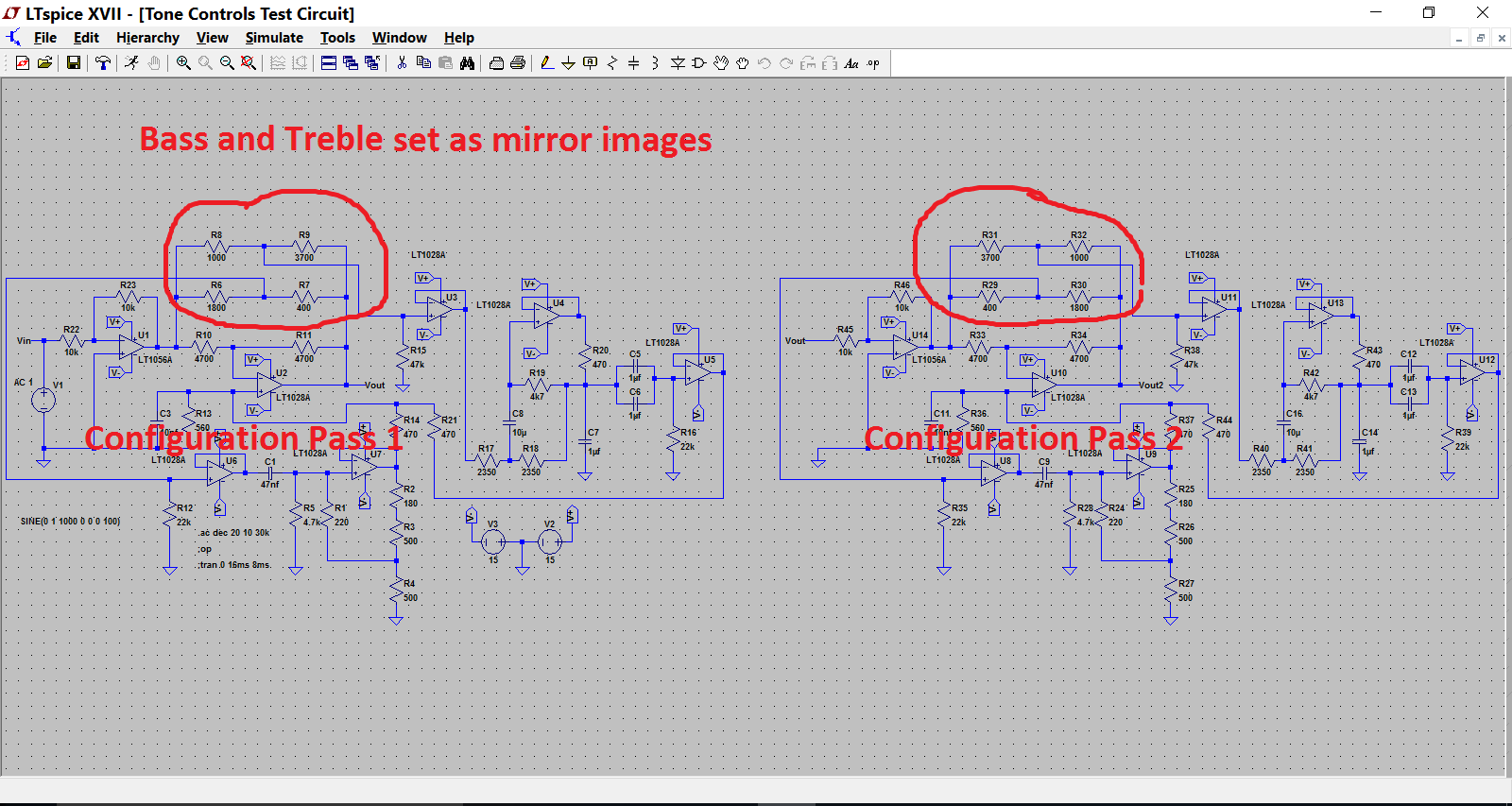Image resolution: width=1512 pixels, height=806 pixels.
Task: Add a SPICE directive with the .op icon
Action: (x=873, y=63)
